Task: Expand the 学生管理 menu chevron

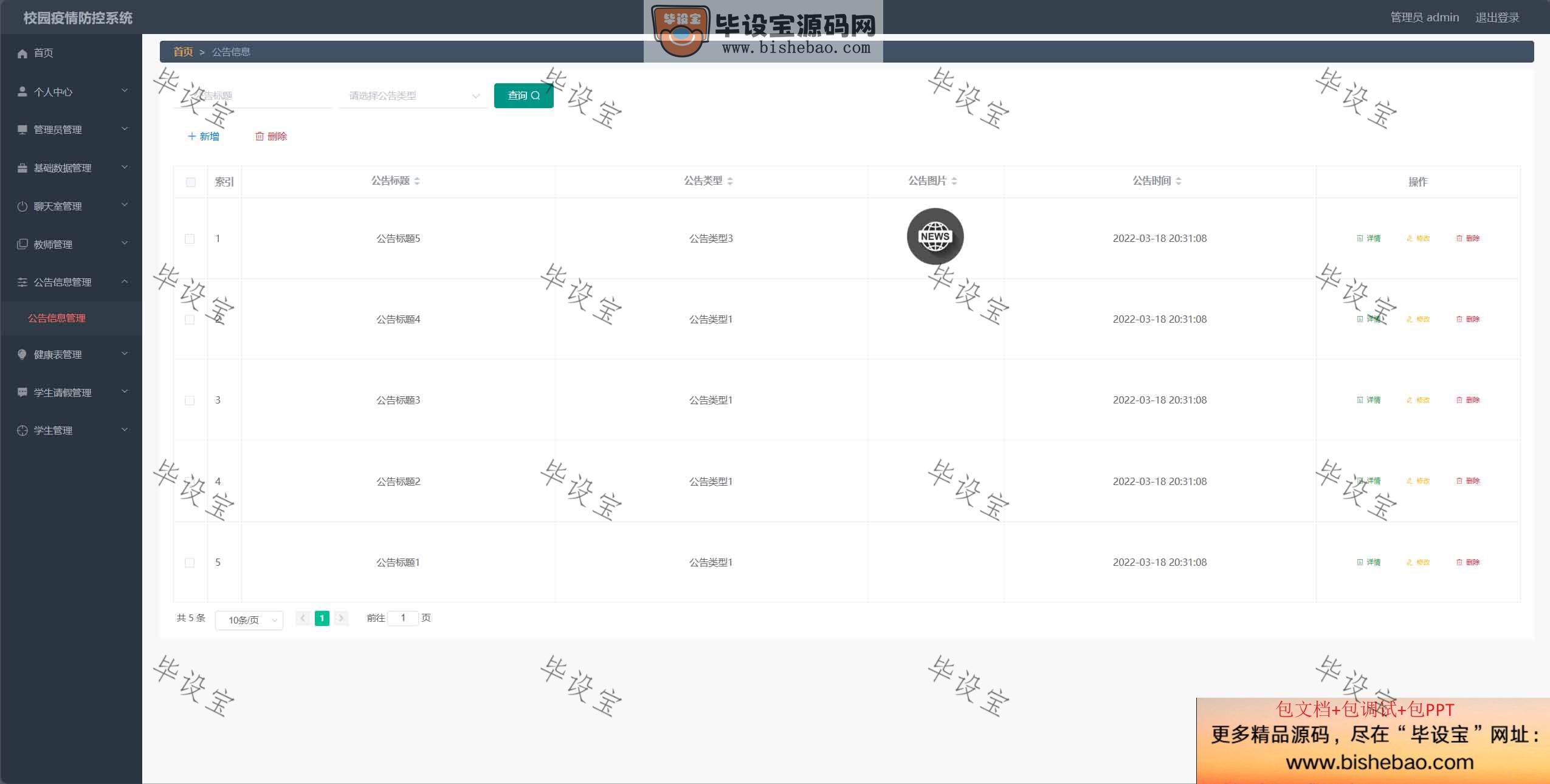Action: (125, 430)
